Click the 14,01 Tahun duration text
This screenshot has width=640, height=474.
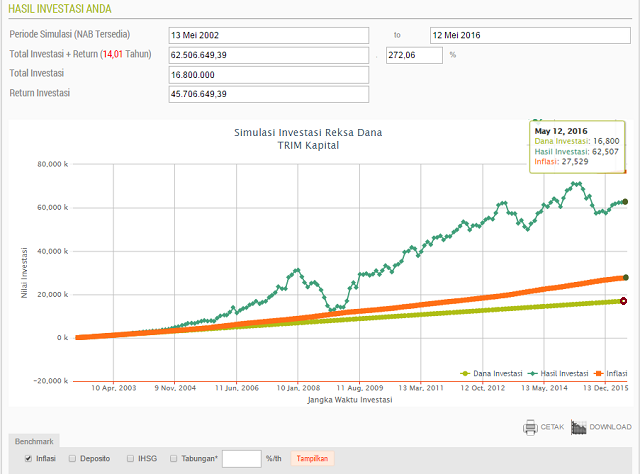coord(127,54)
